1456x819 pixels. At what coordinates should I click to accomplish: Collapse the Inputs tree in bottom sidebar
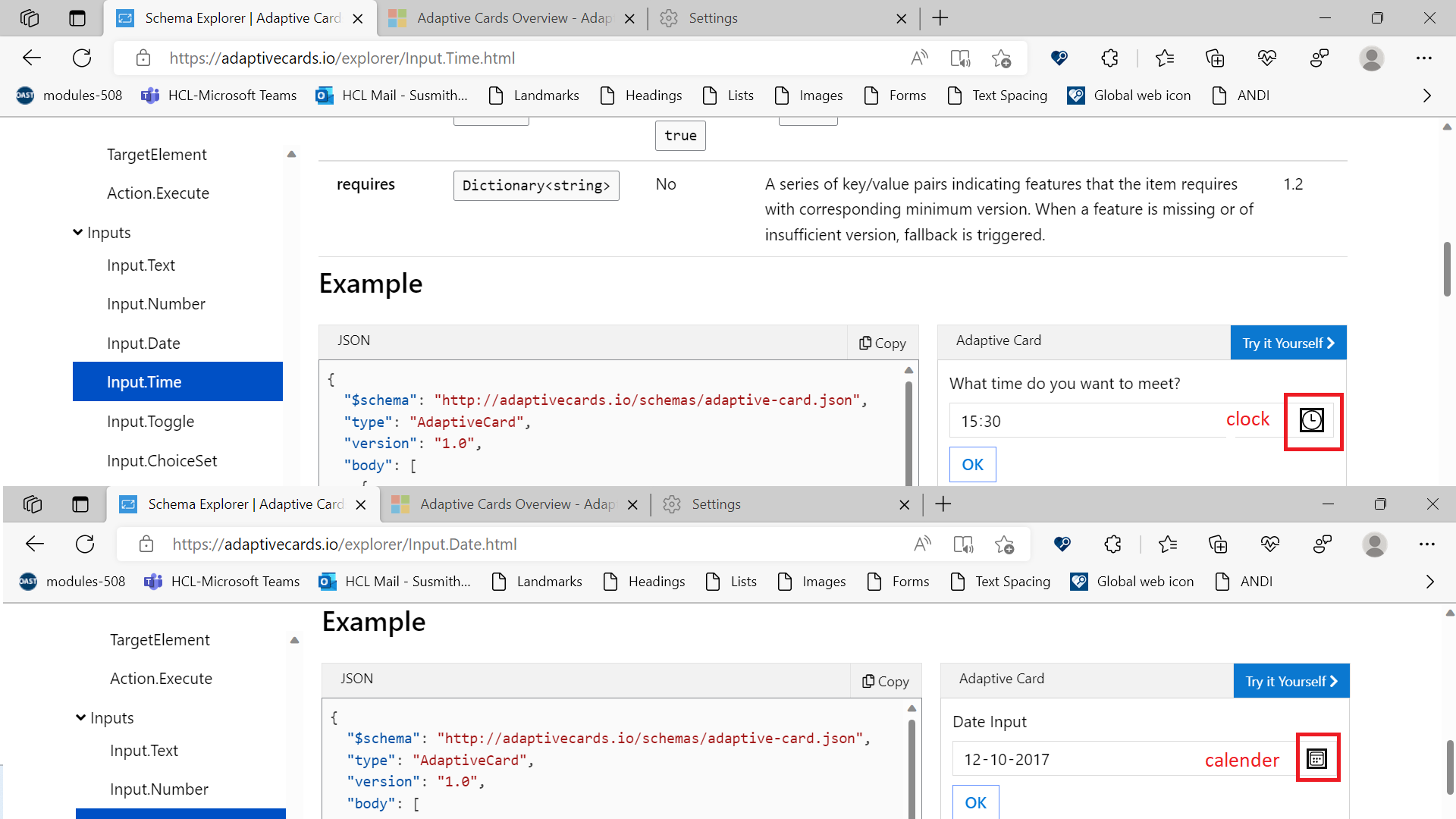(80, 718)
